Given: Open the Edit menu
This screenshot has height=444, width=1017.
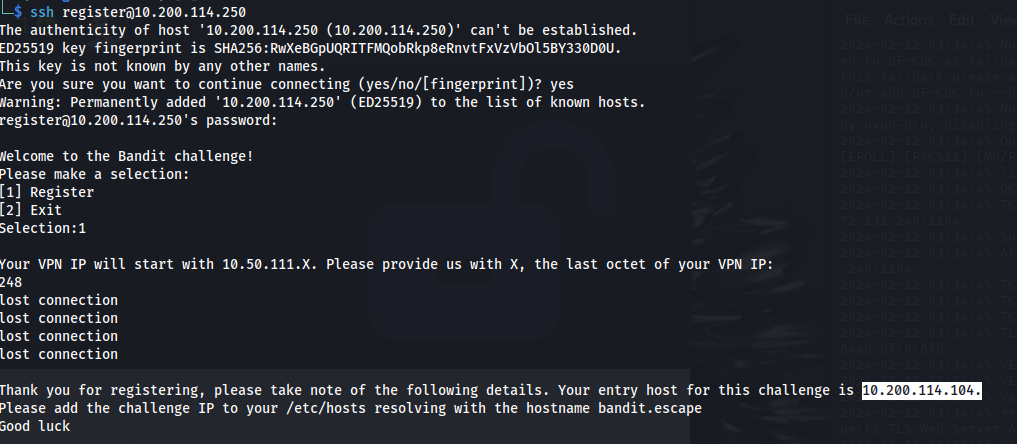Looking at the screenshot, I should pyautogui.click(x=961, y=20).
